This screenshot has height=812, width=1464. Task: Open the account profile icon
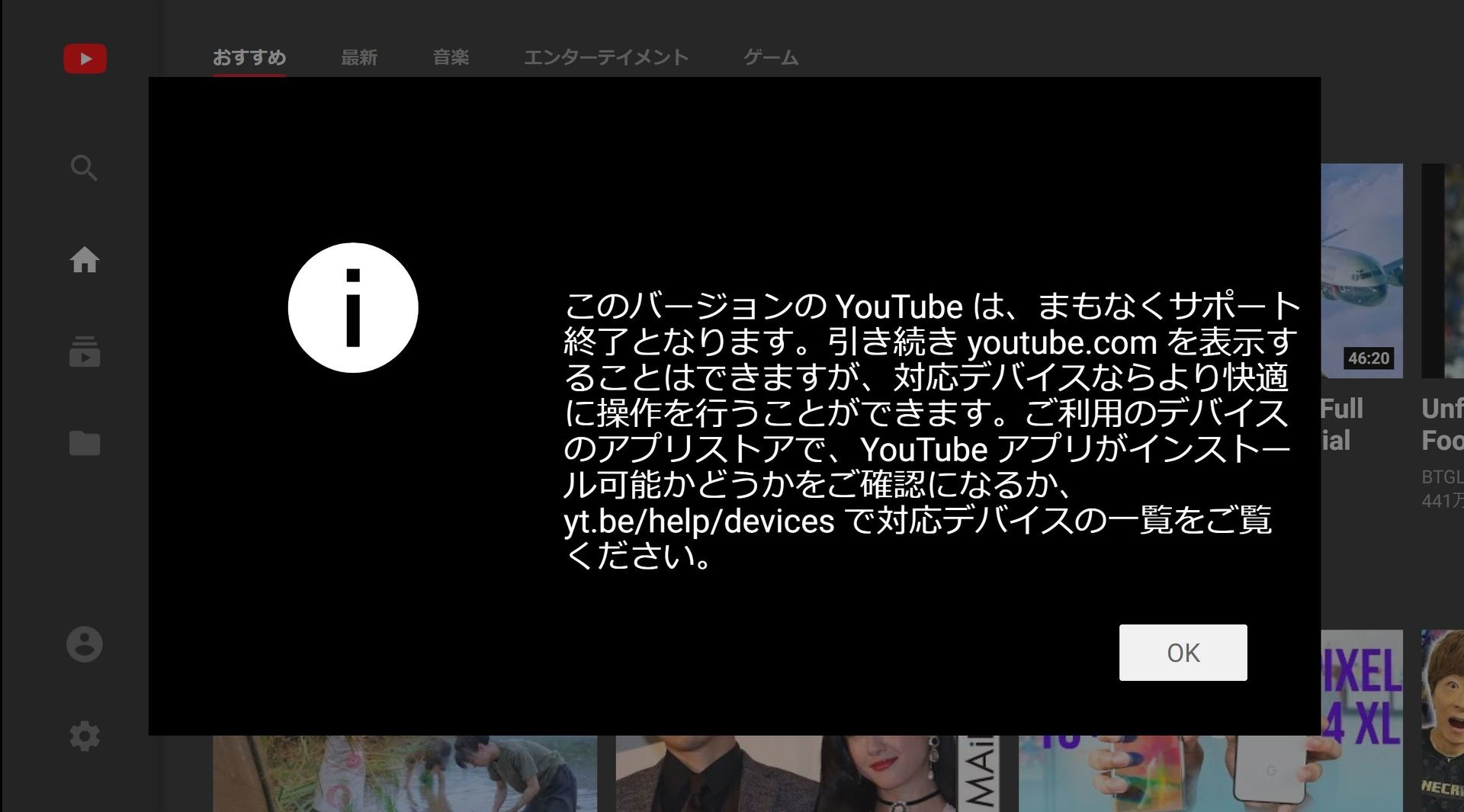85,644
